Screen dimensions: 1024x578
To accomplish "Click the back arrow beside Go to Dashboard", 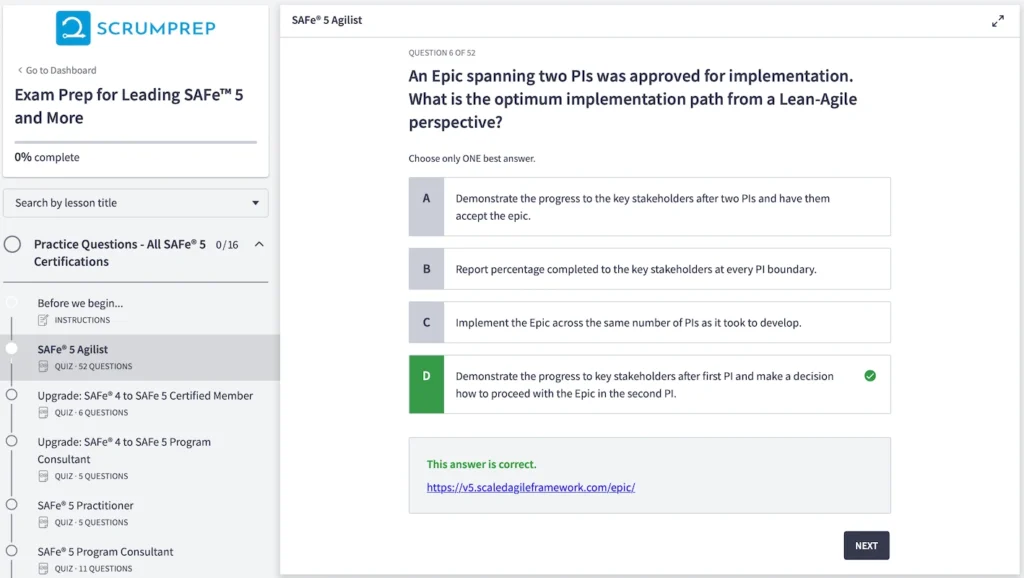I will pos(21,70).
